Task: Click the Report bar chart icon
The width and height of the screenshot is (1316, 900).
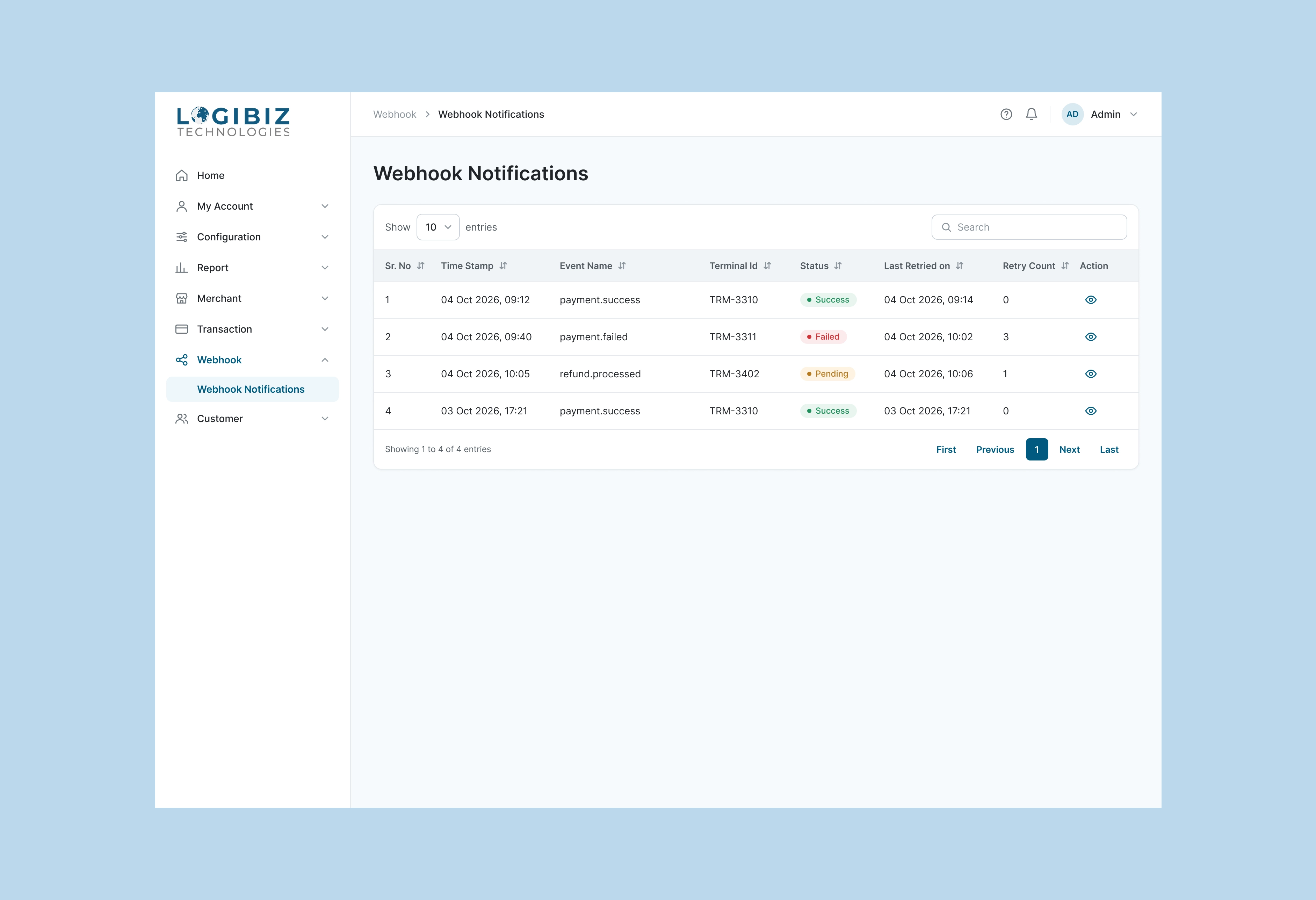Action: pos(181,268)
